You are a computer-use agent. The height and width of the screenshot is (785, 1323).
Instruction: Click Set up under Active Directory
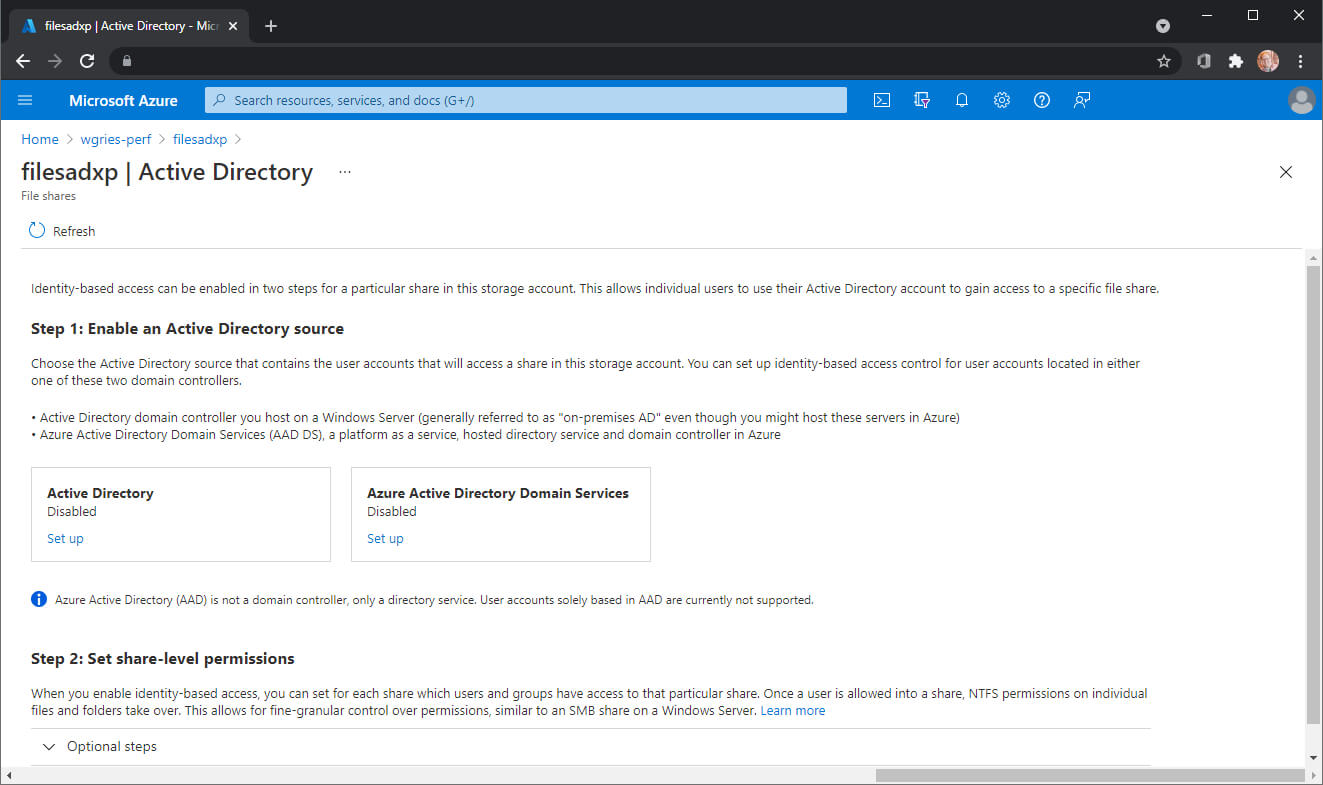tap(65, 538)
